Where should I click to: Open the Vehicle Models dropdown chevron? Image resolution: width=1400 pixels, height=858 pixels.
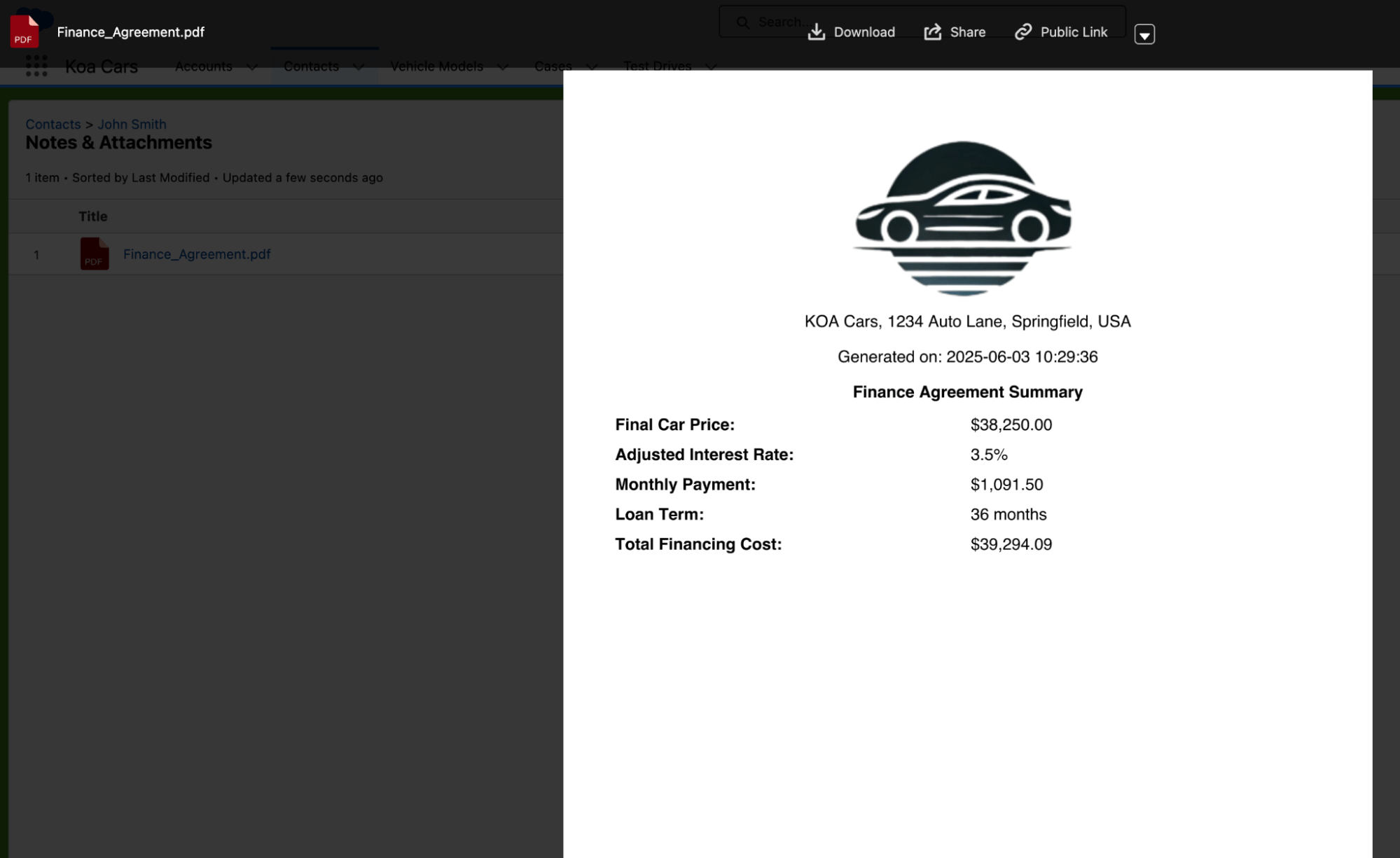(x=501, y=67)
